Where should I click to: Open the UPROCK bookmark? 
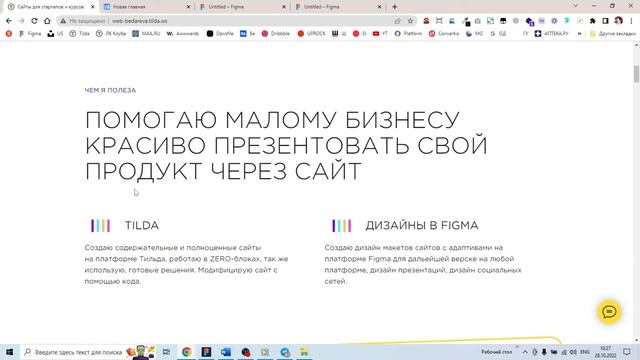point(311,34)
